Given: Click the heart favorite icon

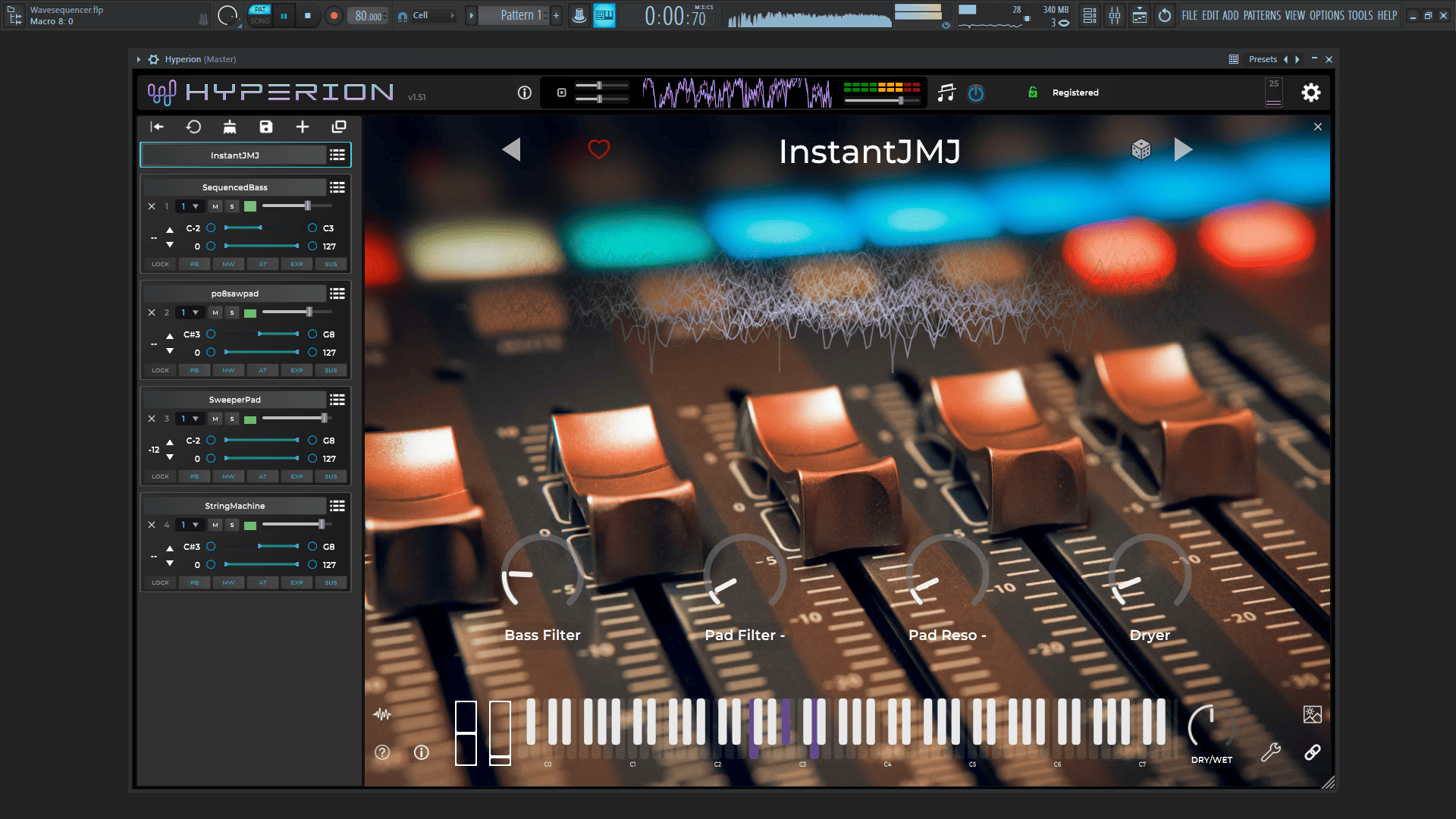Looking at the screenshot, I should point(598,149).
